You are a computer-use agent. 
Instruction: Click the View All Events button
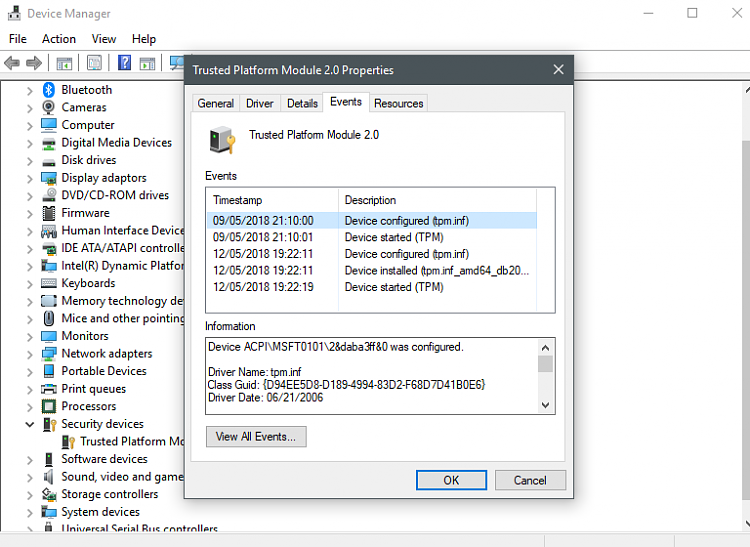point(256,437)
